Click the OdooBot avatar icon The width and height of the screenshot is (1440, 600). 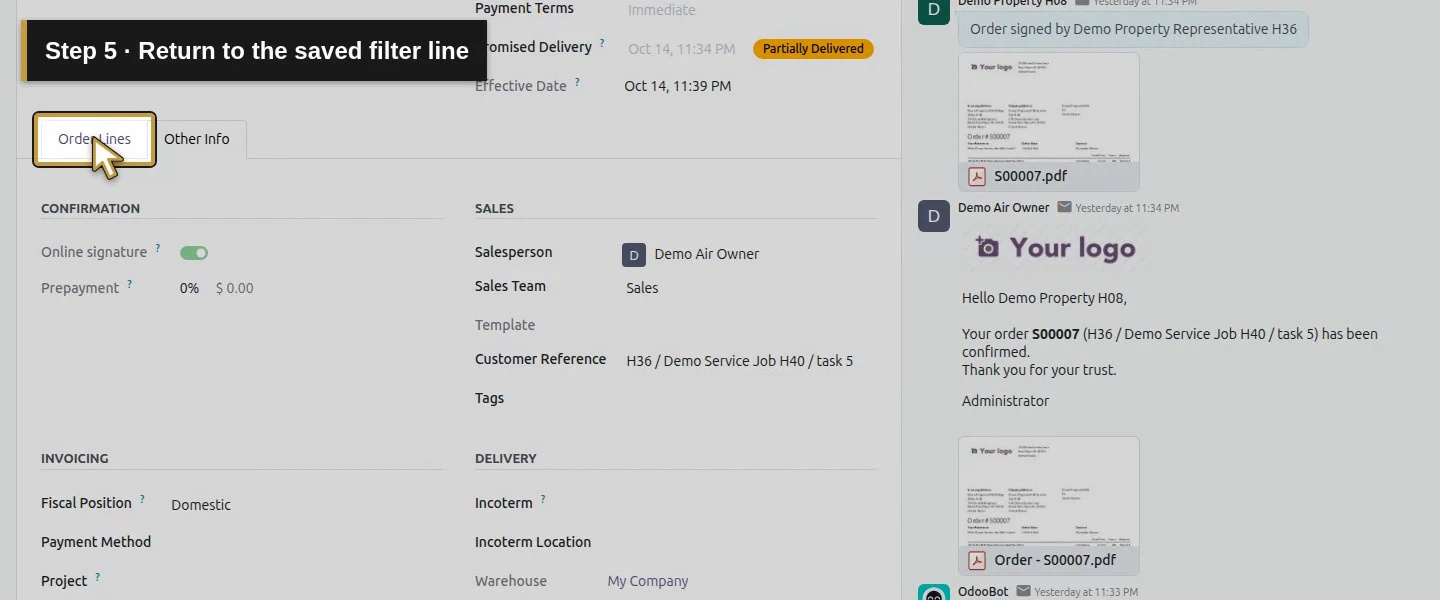click(934, 592)
